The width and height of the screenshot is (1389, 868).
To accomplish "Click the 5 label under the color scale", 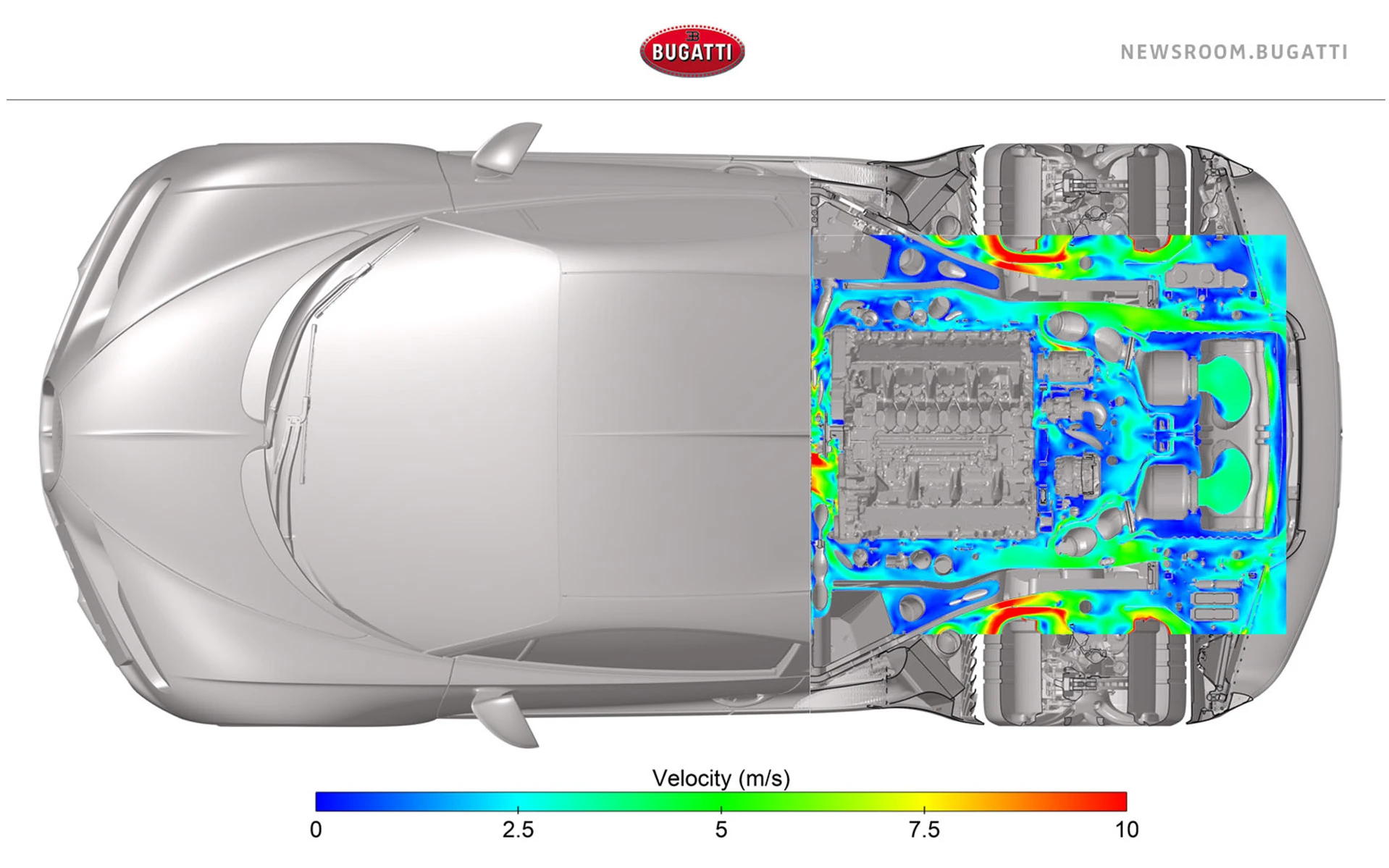I will 721,830.
